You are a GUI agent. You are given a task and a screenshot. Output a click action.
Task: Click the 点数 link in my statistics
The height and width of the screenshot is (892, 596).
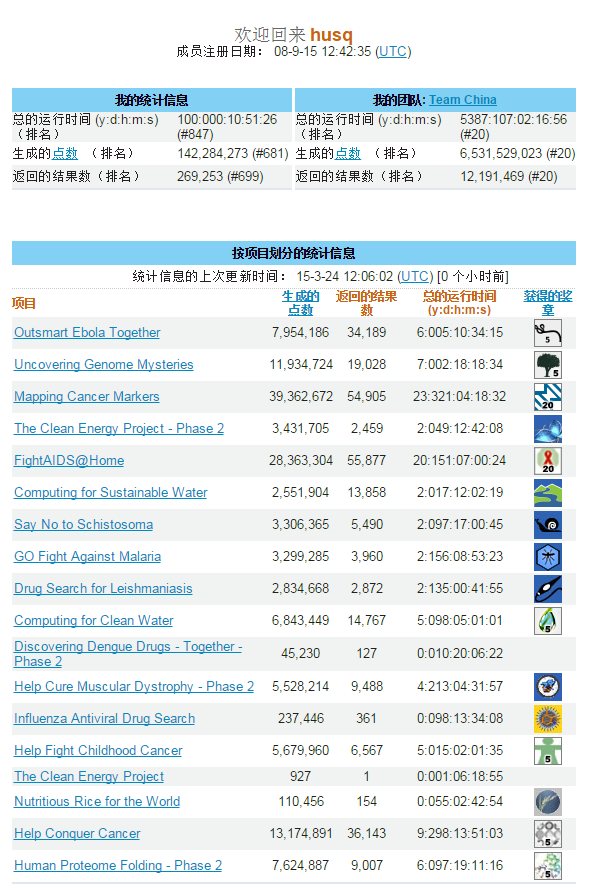click(65, 154)
